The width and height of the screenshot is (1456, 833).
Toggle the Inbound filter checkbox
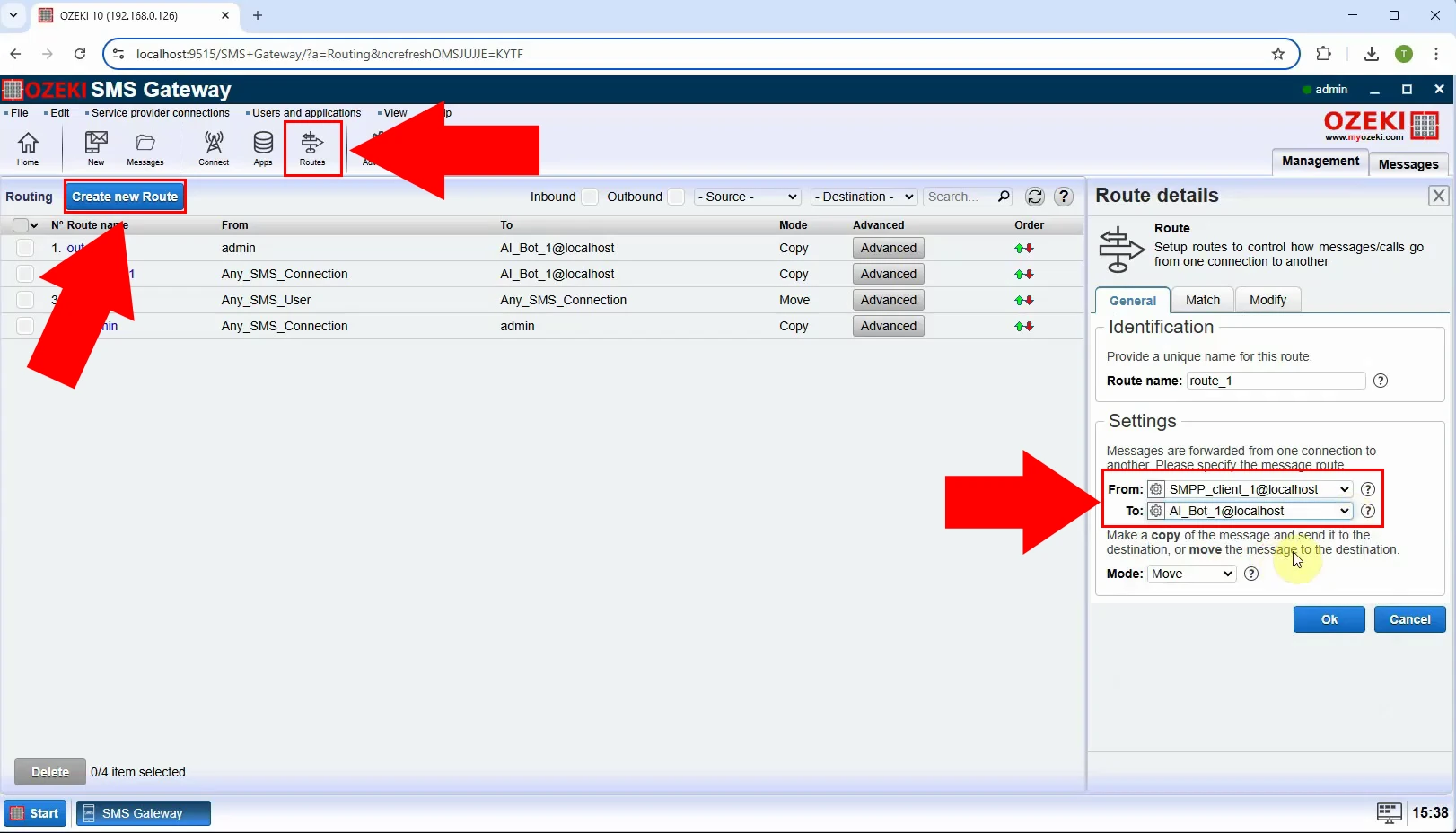pyautogui.click(x=590, y=197)
